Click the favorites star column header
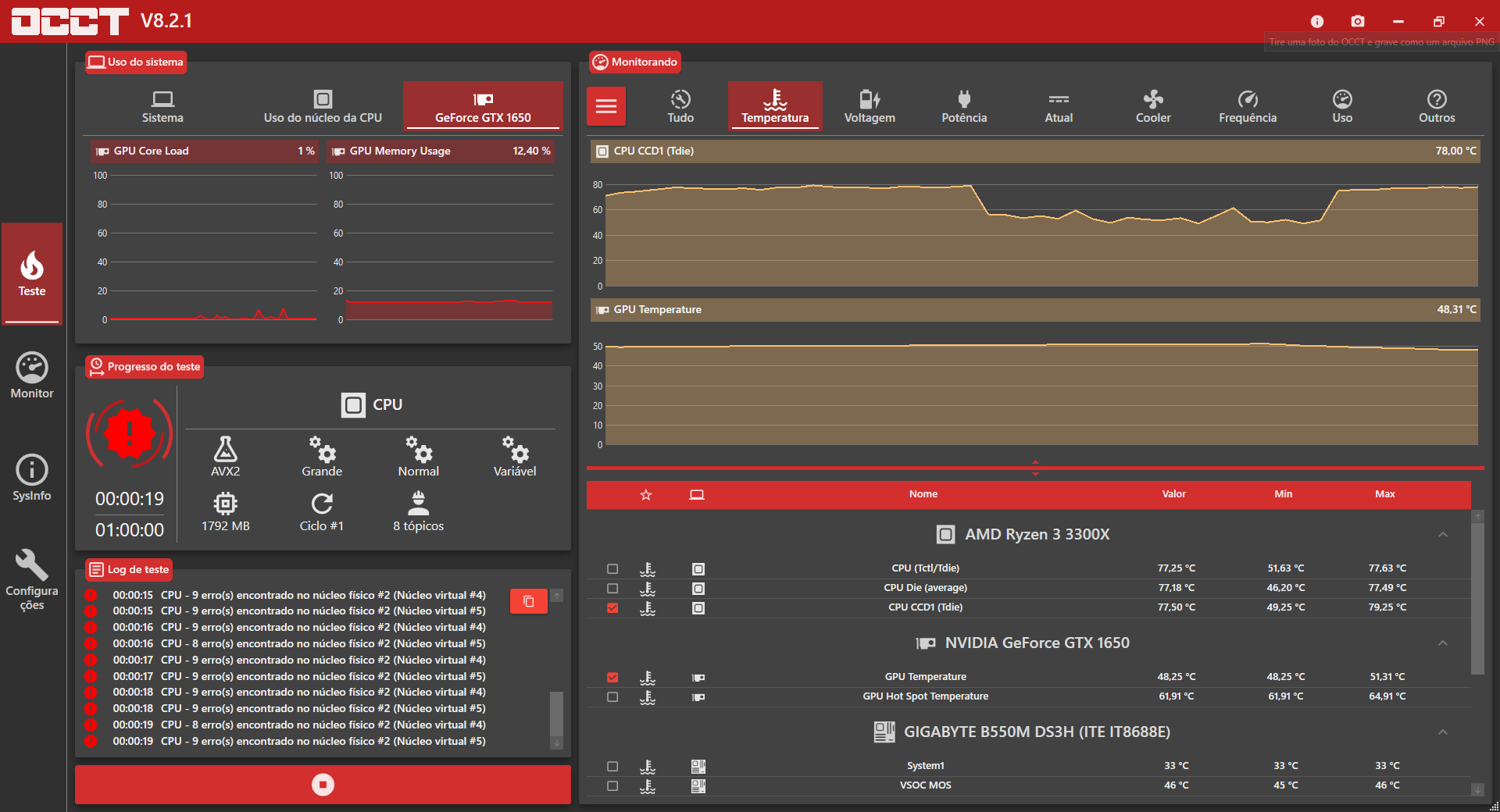 (x=646, y=495)
